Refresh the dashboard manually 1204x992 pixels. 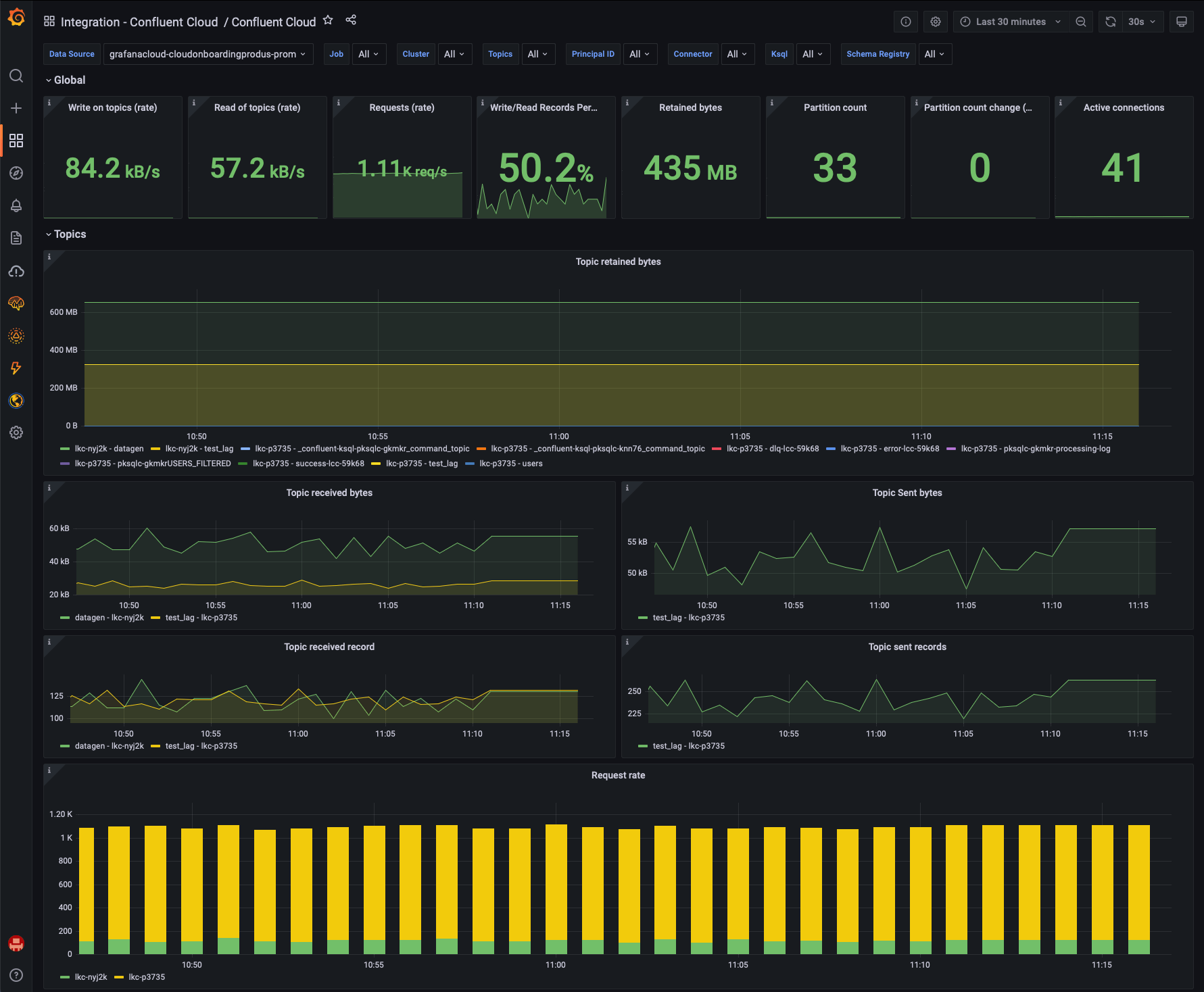coord(1109,21)
